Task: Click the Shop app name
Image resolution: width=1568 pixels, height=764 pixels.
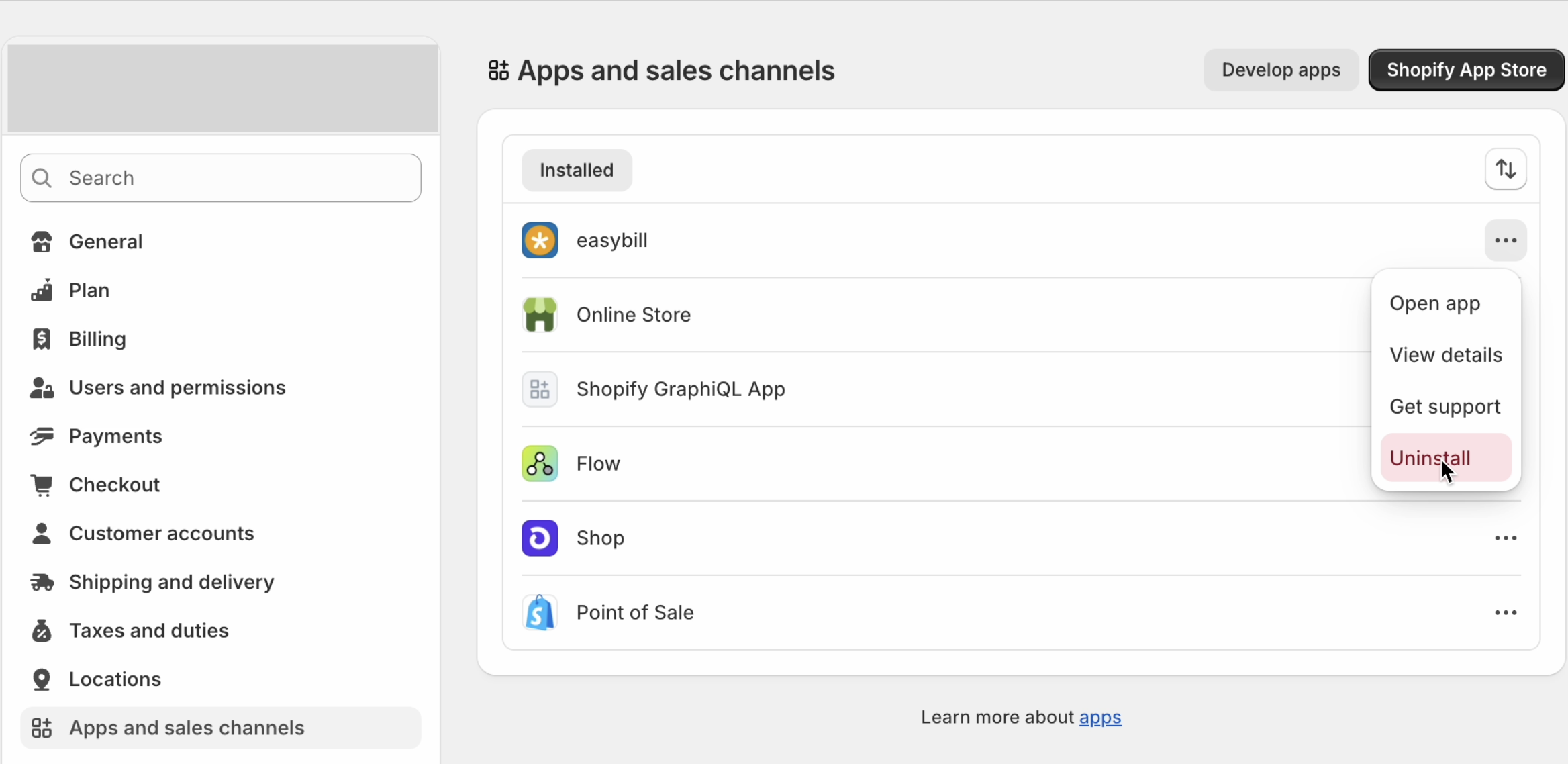Action: [x=600, y=538]
